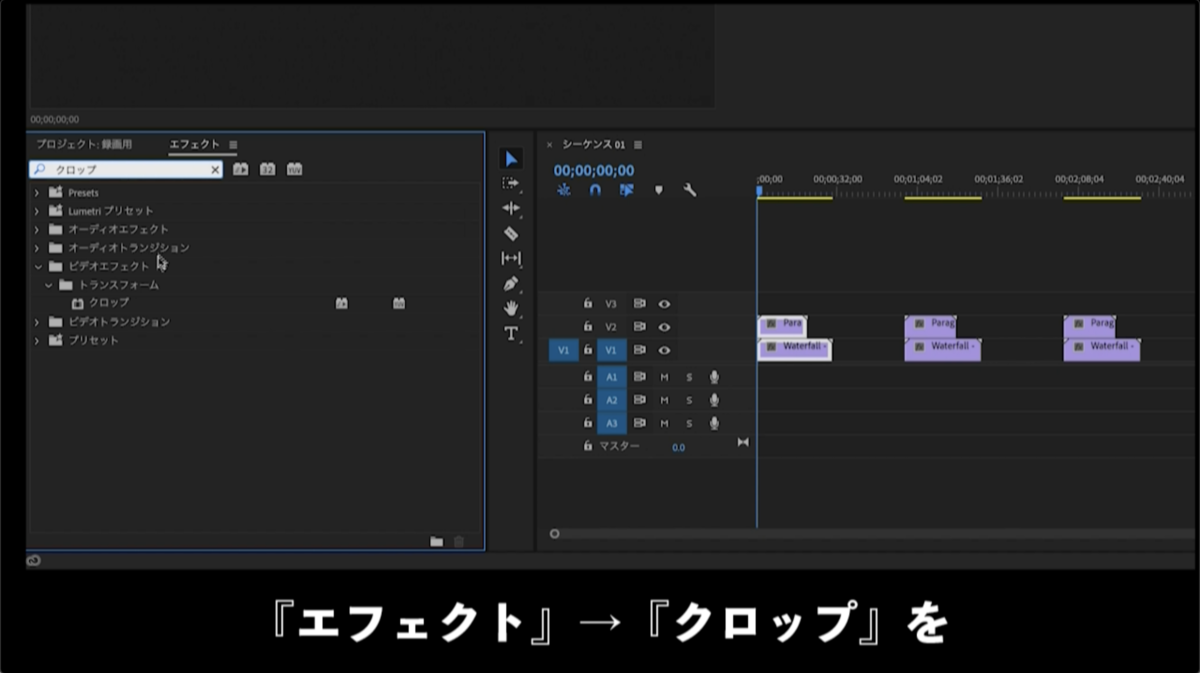This screenshot has height=673, width=1200.
Task: Clear the クロップ search with the x button
Action: pos(216,169)
